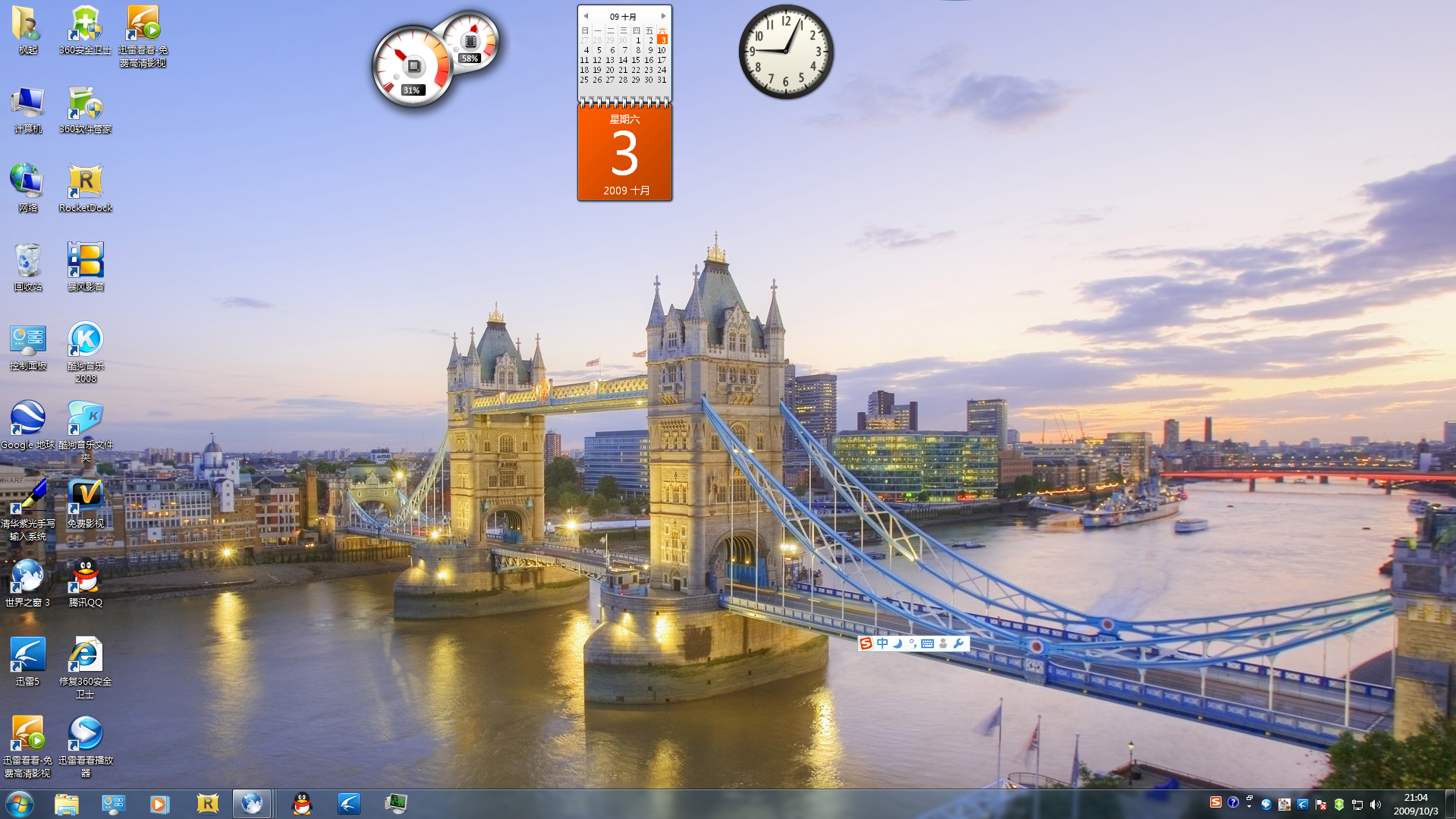Viewport: 1456px width, 819px height.
Task: Open the 360安全卫士 desktop shortcut
Action: tap(85, 30)
